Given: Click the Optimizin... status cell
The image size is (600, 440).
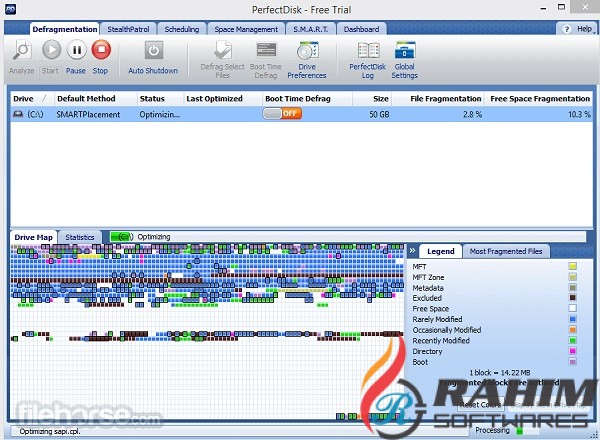Looking at the screenshot, I should (160, 114).
